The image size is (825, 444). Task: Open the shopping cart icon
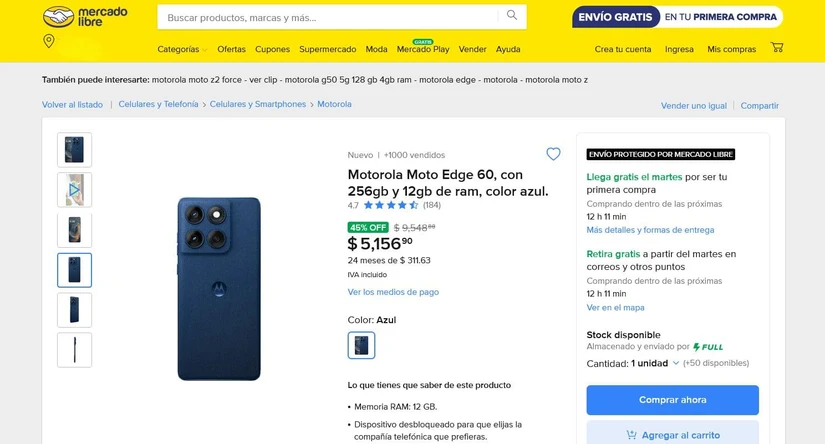point(777,47)
